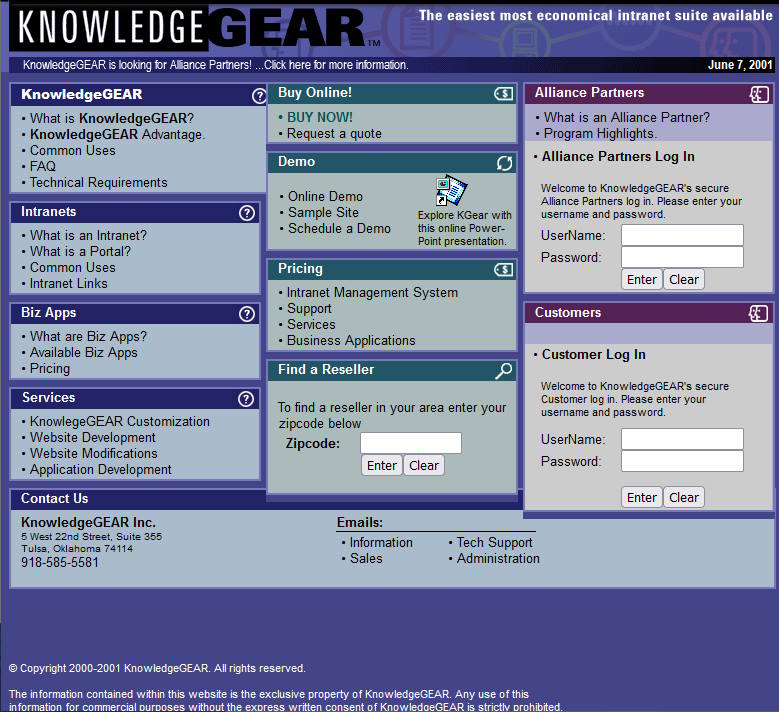Open What is an Intranet? link

coord(88,235)
